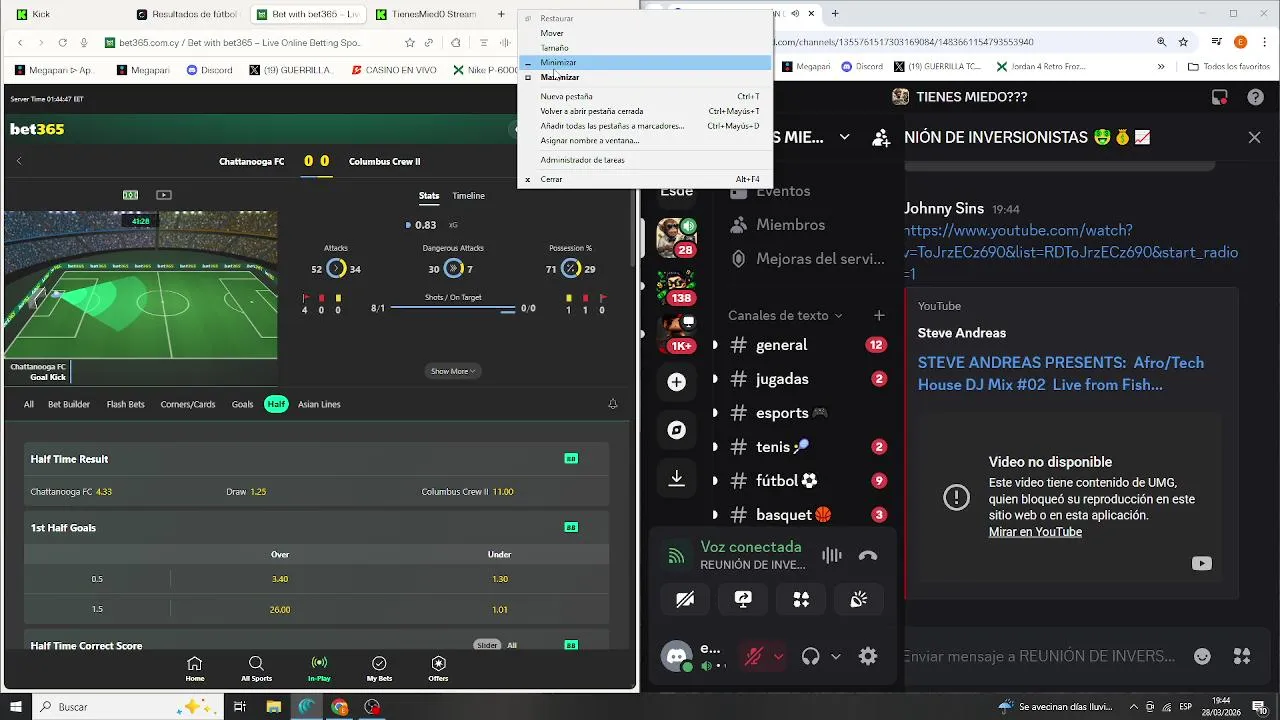Start an activity in Discord voice panel
1280x720 pixels.
pos(801,599)
